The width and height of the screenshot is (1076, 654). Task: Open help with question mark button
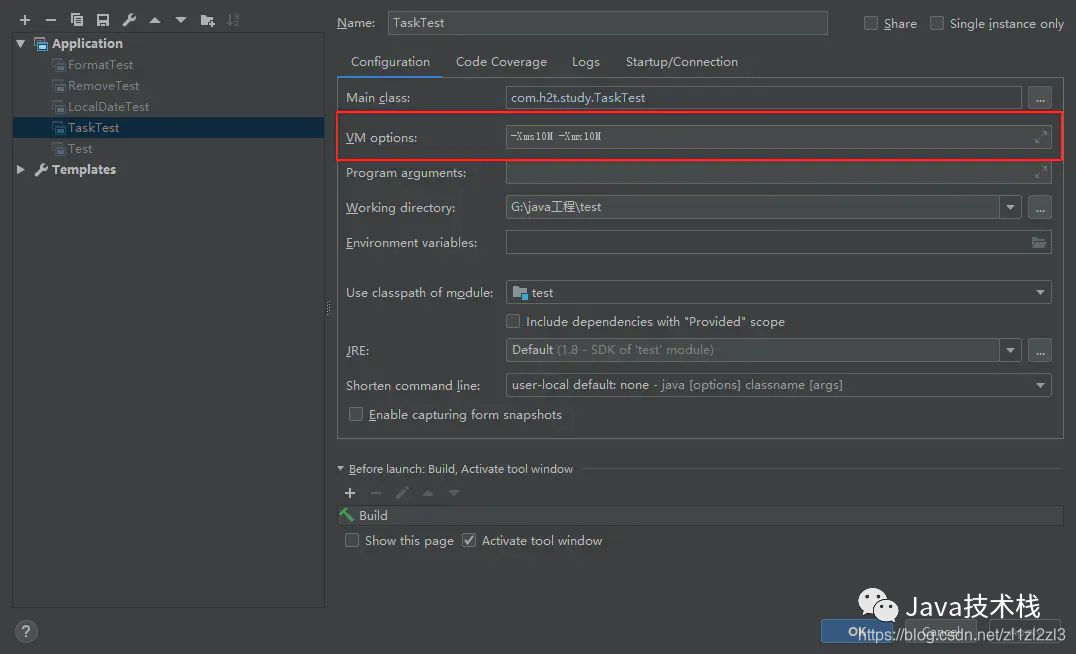click(x=26, y=631)
